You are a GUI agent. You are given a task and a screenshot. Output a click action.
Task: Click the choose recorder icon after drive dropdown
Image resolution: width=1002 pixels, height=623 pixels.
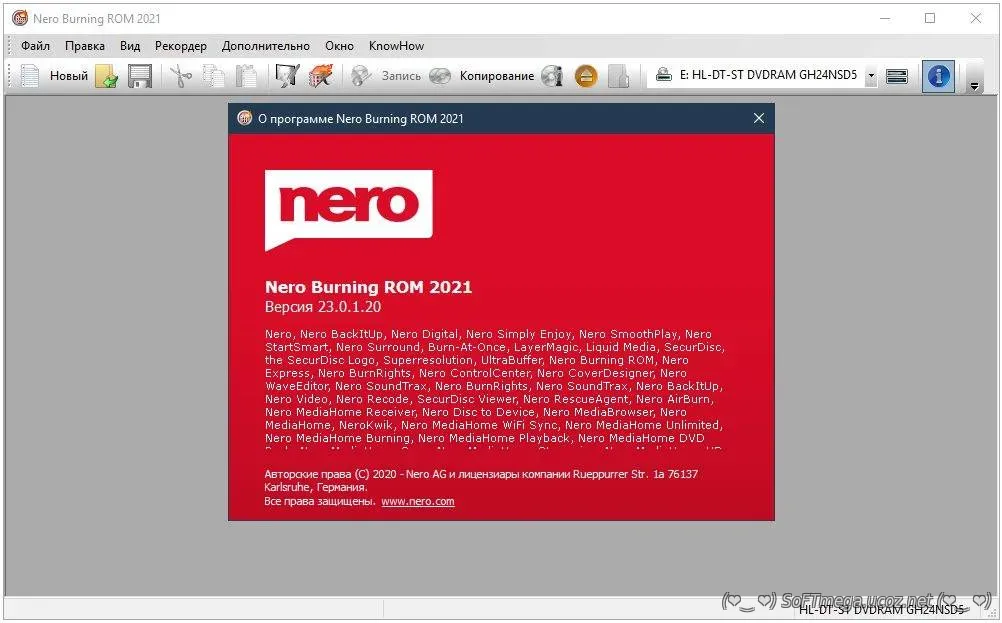(x=897, y=76)
